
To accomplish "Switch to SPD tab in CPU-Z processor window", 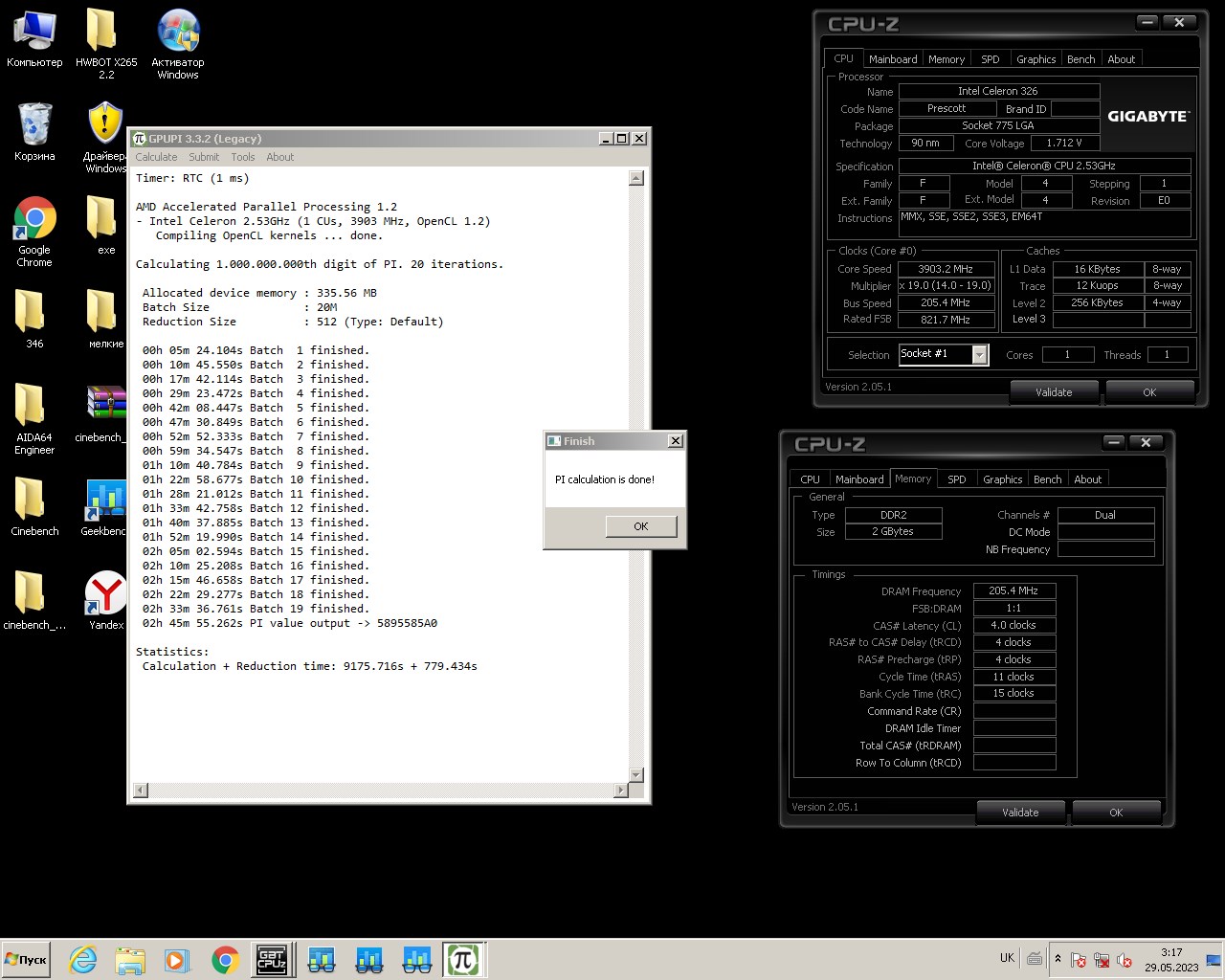I will pyautogui.click(x=991, y=59).
